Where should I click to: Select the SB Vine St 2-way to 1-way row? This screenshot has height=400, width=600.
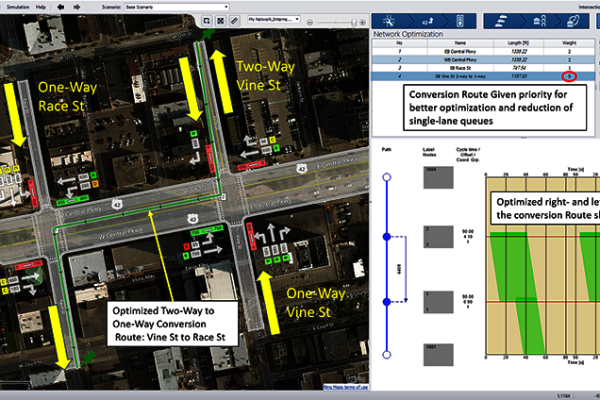pyautogui.click(x=484, y=76)
